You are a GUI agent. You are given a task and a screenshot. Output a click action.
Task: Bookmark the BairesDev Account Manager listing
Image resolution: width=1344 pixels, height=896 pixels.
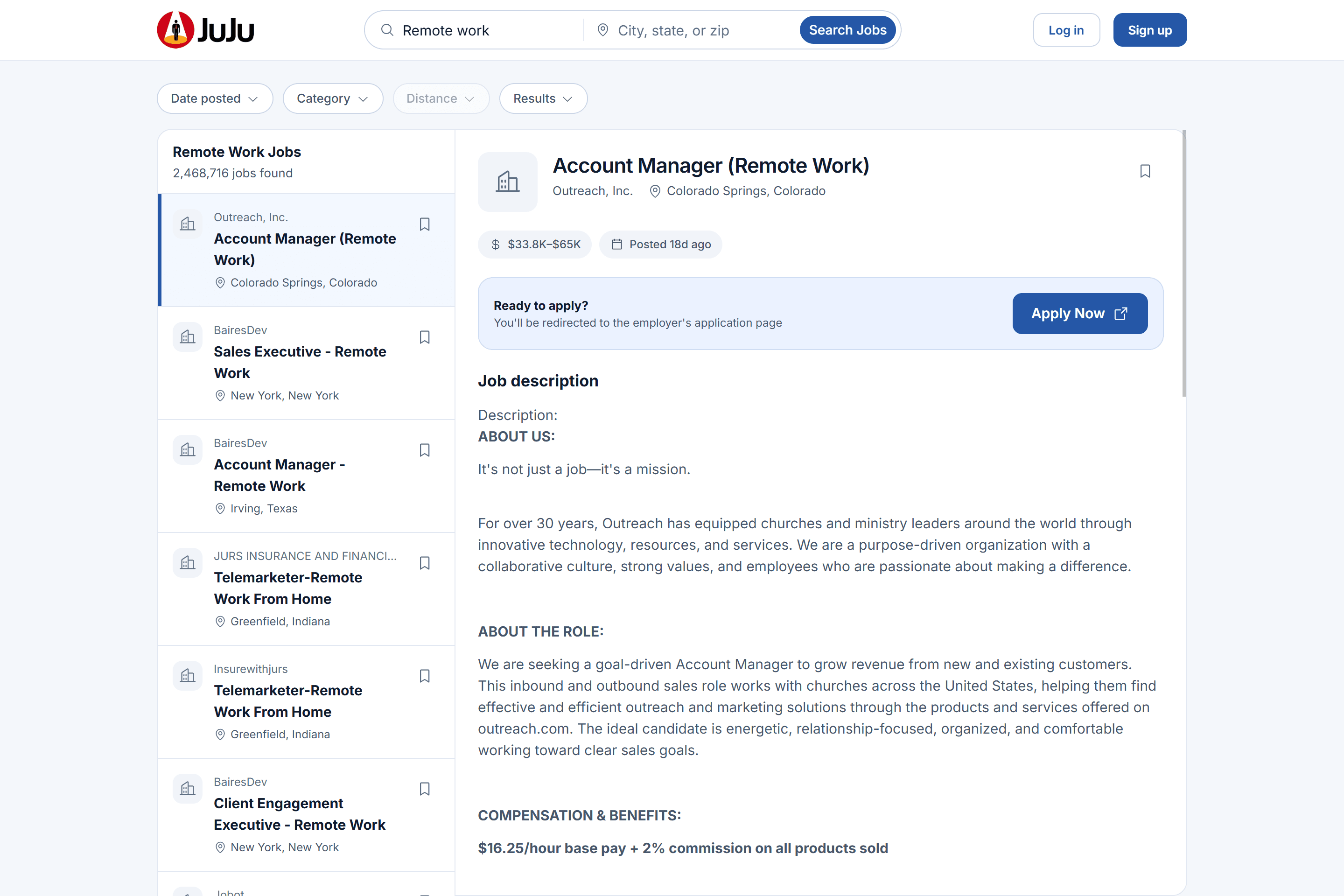[x=425, y=450]
